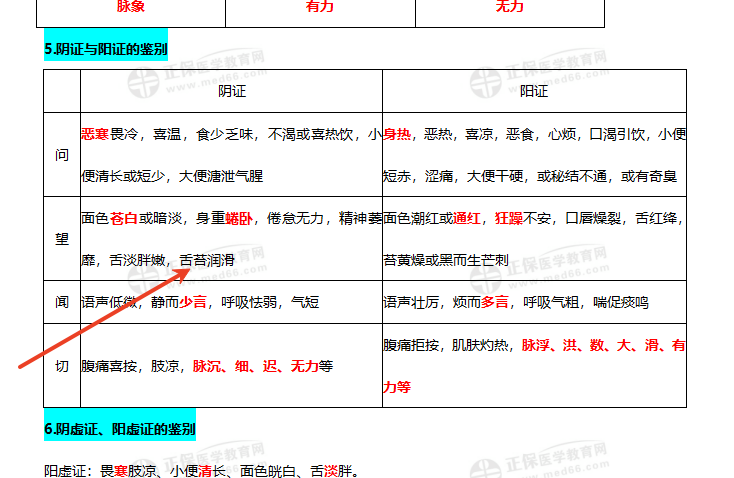
Task: Click the 闻 row label cell
Action: point(62,301)
